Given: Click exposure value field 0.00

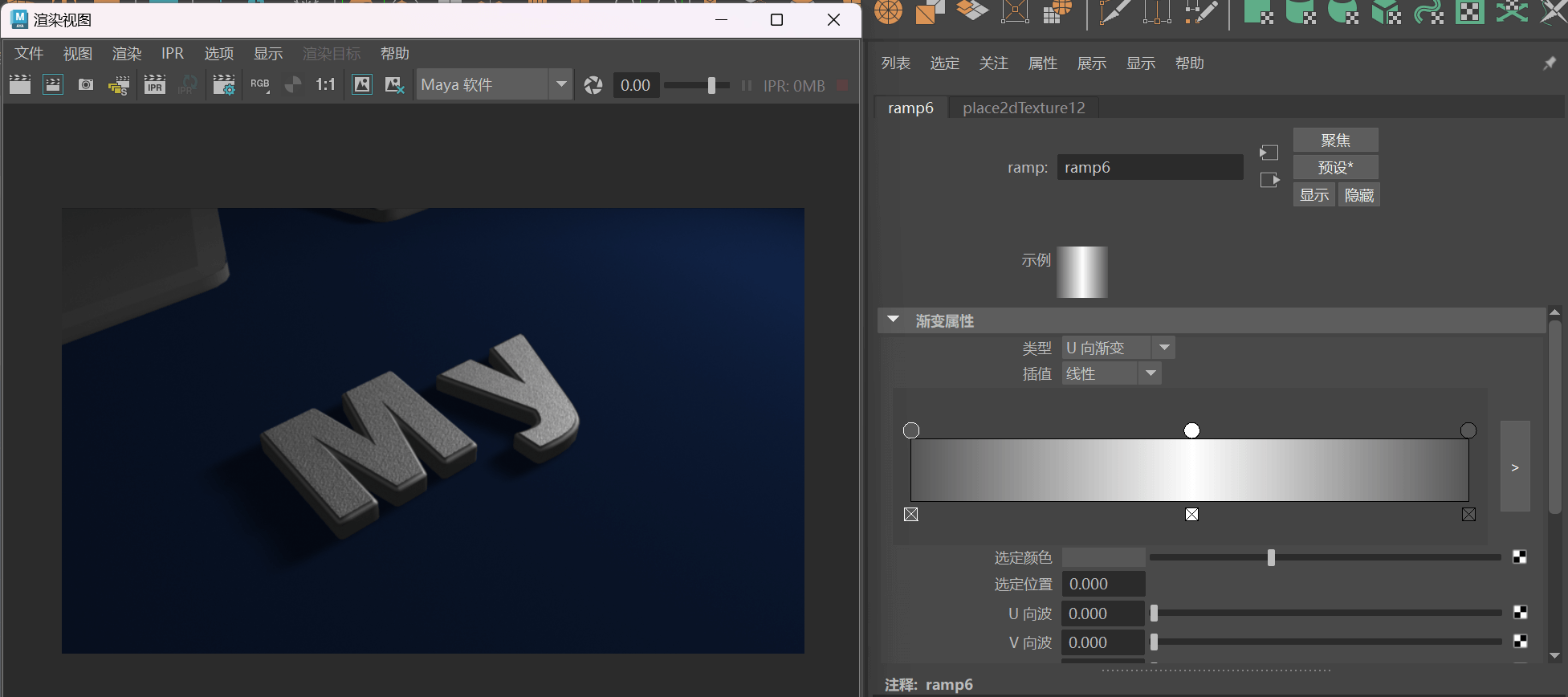Looking at the screenshot, I should coord(636,85).
